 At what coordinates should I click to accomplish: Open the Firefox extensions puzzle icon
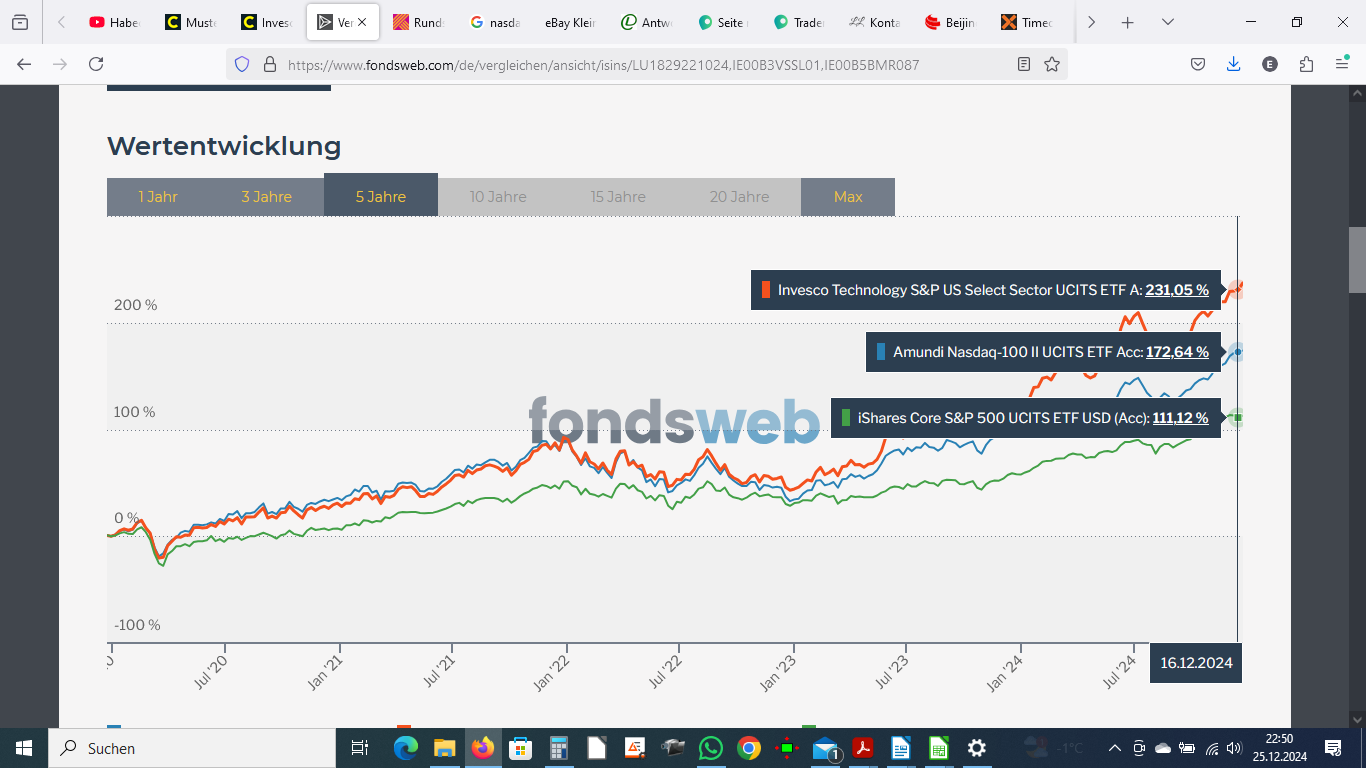pyautogui.click(x=1306, y=64)
